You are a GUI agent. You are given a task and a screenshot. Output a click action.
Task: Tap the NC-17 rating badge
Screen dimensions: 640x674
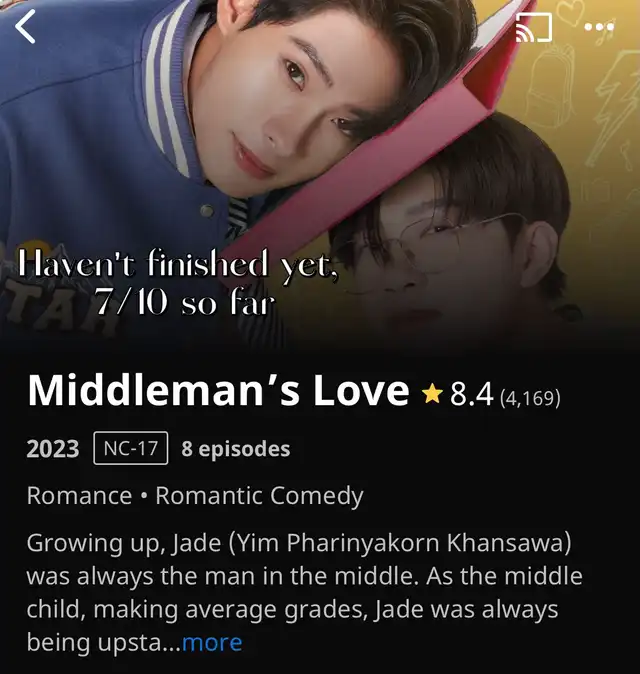131,448
